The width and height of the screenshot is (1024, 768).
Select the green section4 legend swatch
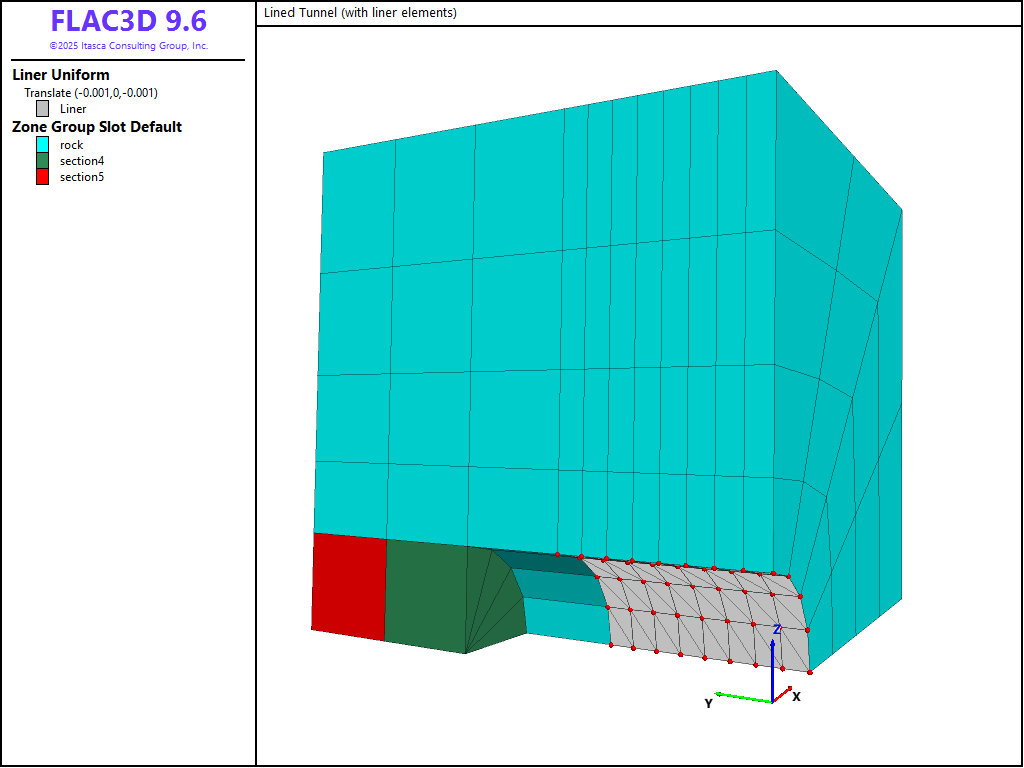[42, 161]
